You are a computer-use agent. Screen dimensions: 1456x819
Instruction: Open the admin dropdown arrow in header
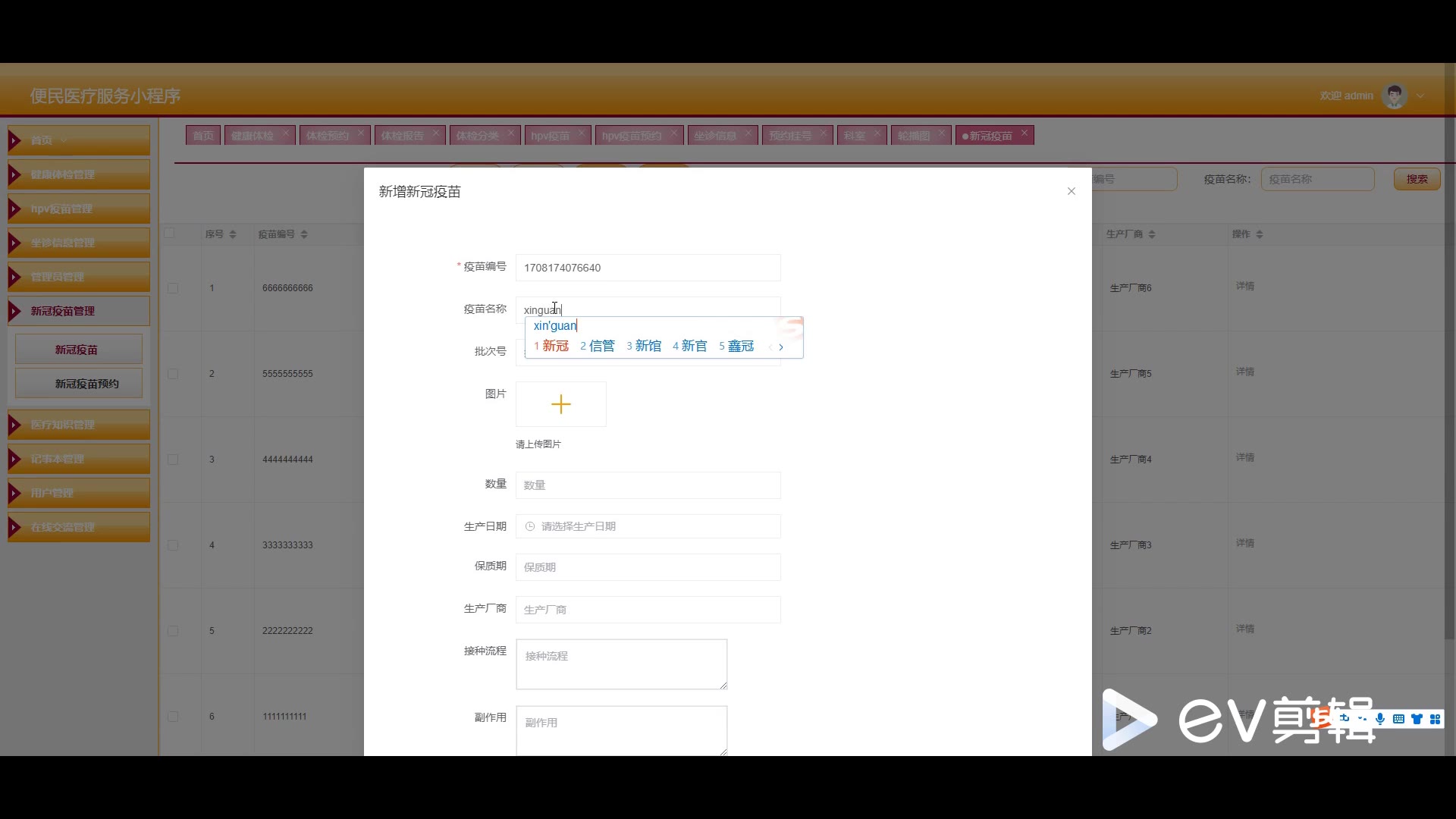coord(1420,96)
